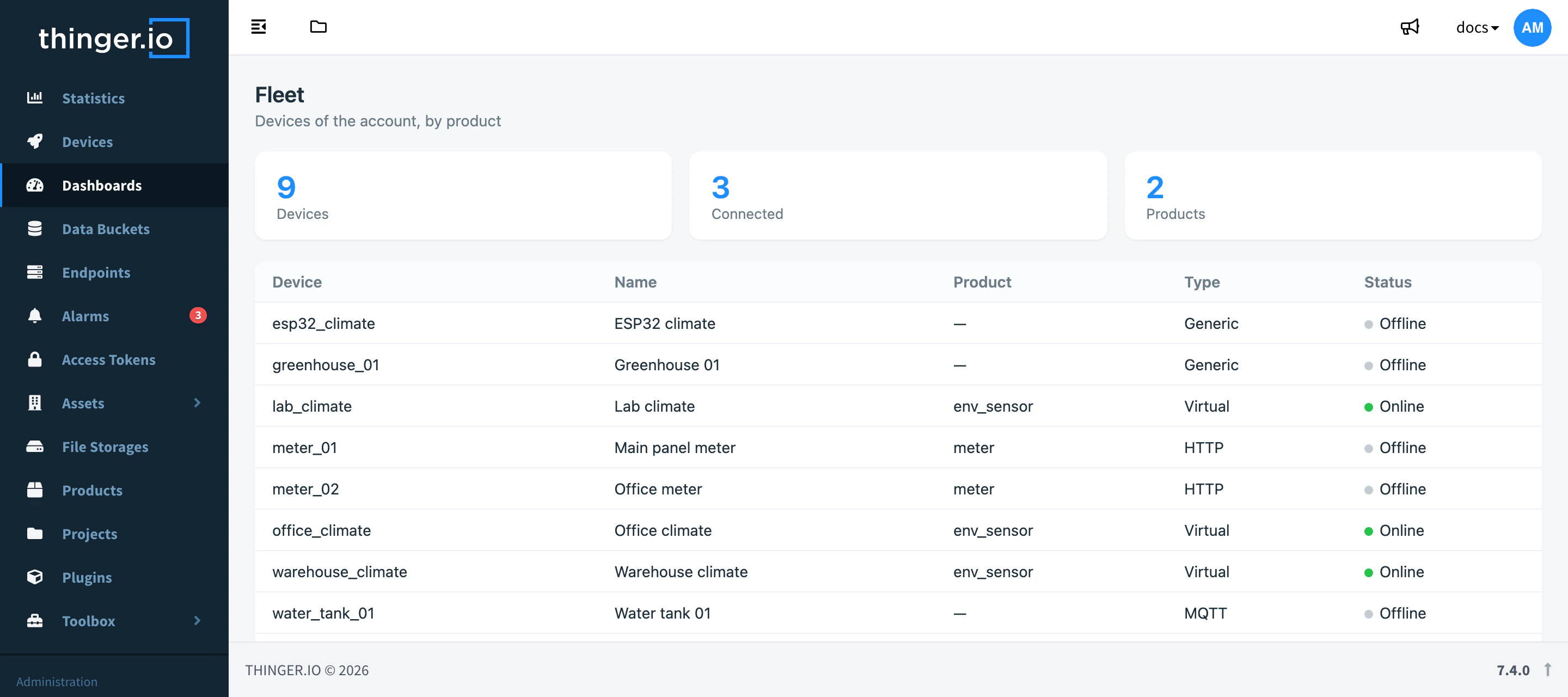
Task: Open Plugins menu entry
Action: tap(114, 578)
